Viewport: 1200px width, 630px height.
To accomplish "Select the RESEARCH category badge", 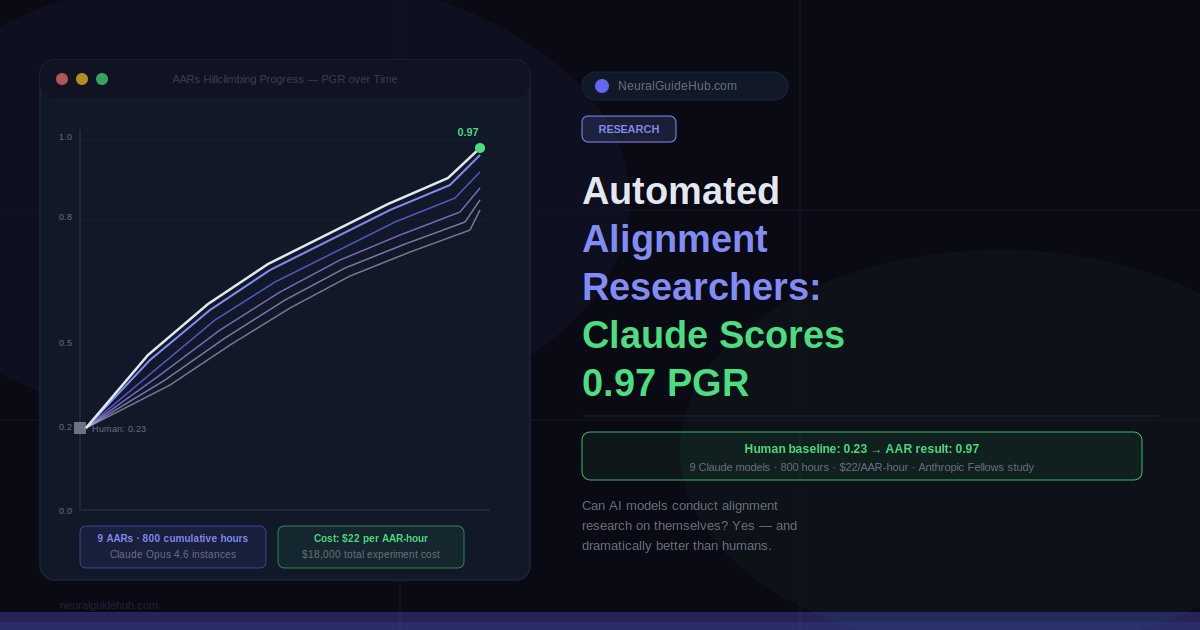I will (628, 129).
